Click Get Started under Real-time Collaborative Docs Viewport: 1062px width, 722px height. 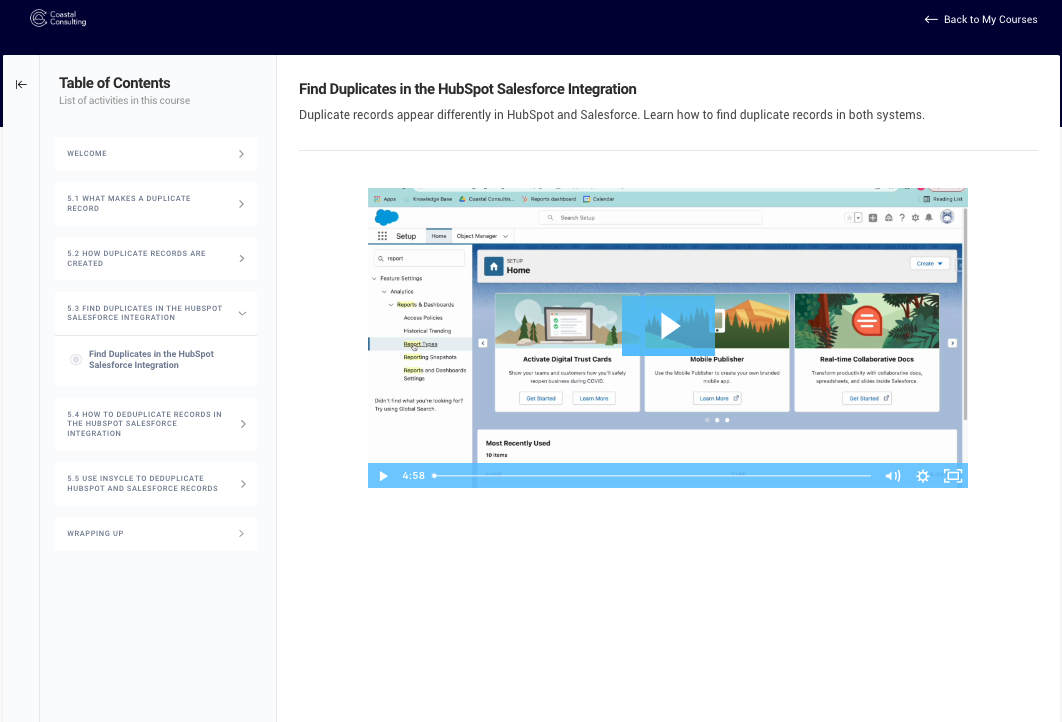point(868,398)
